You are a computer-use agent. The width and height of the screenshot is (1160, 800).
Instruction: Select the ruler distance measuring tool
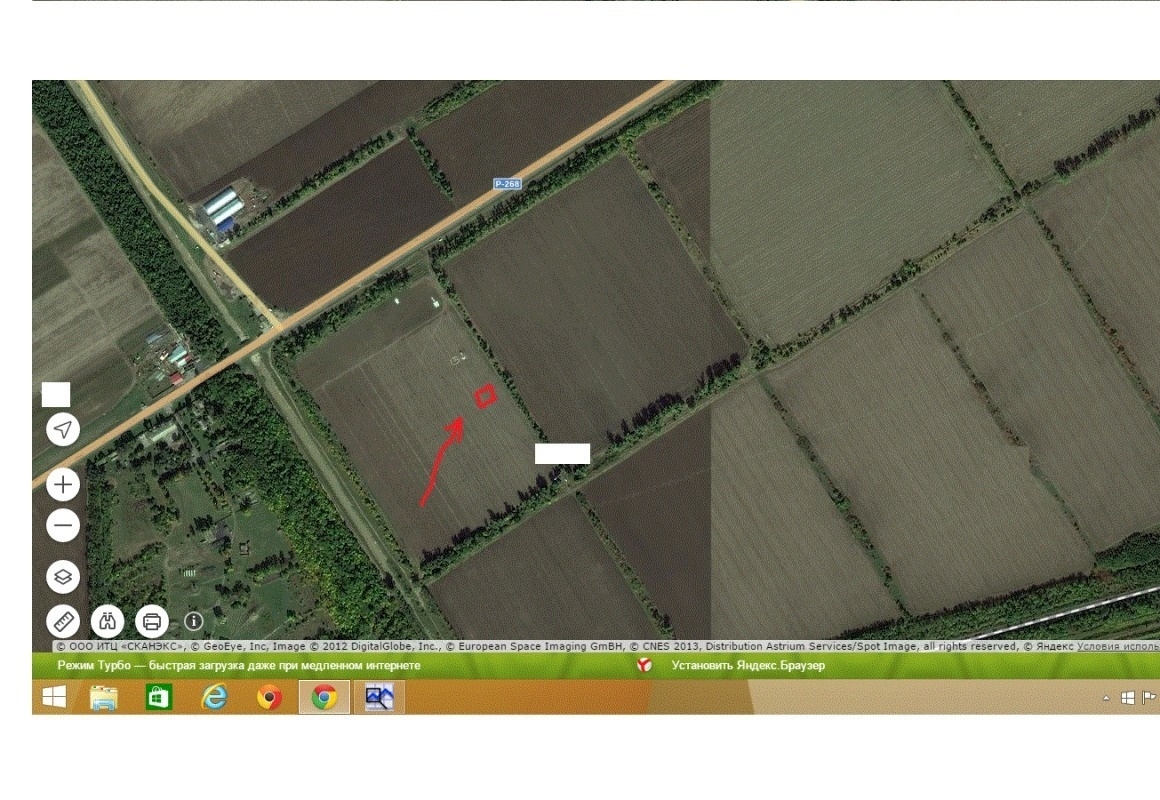[x=63, y=621]
